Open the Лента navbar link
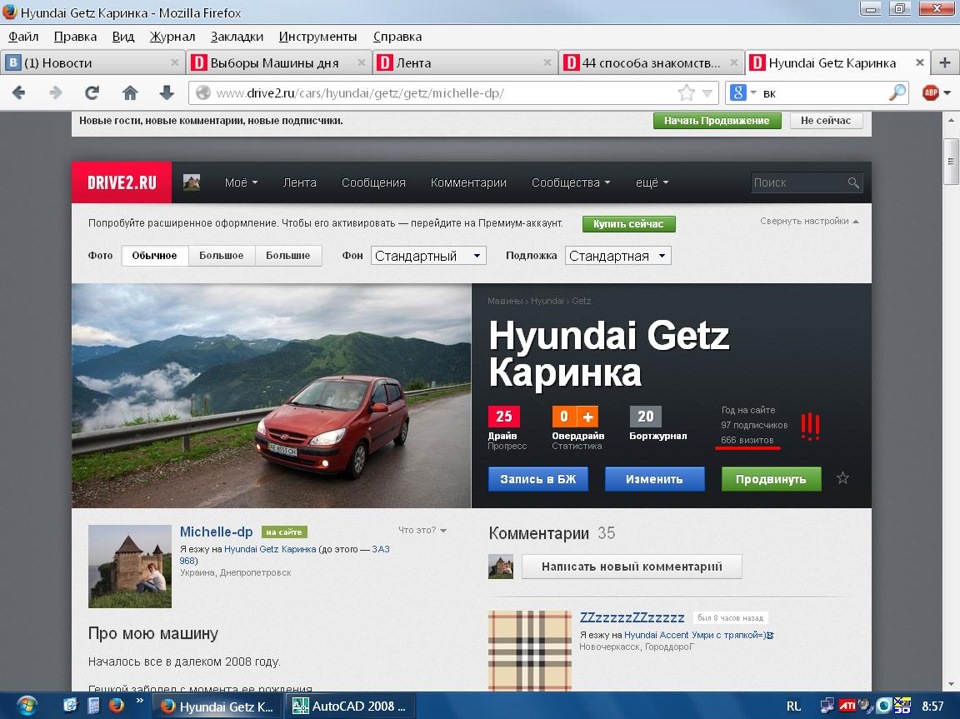 tap(299, 183)
